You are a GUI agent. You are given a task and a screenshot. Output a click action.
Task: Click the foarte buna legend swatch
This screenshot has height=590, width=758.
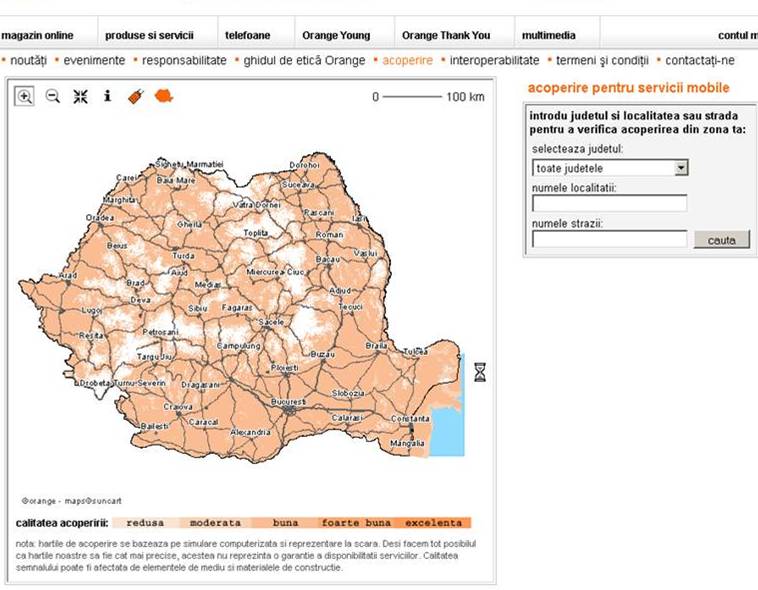[x=356, y=523]
